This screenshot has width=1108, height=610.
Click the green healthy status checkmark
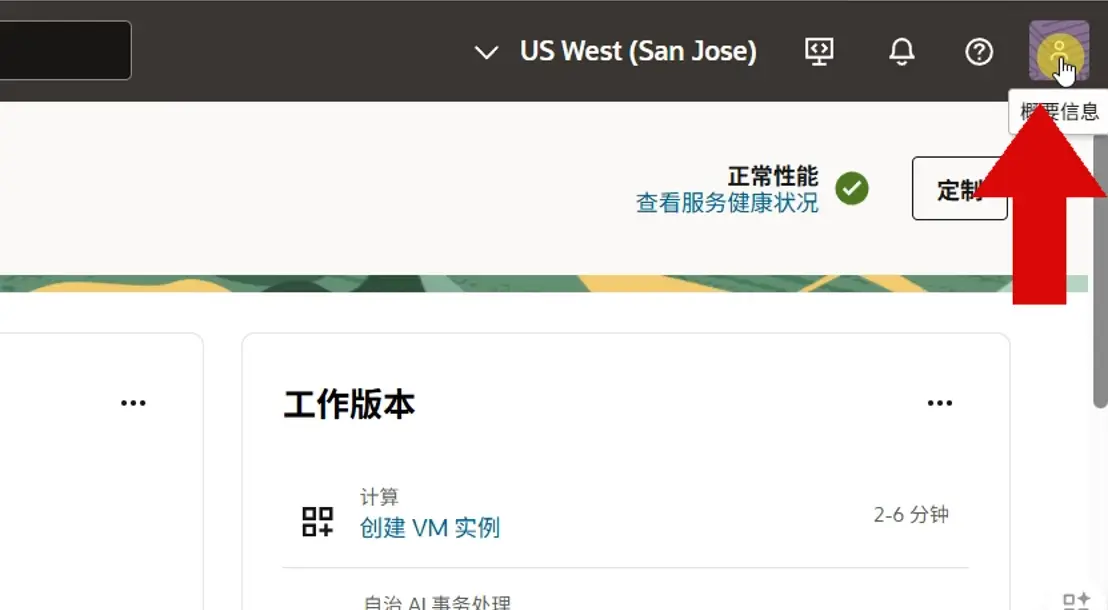(x=851, y=189)
